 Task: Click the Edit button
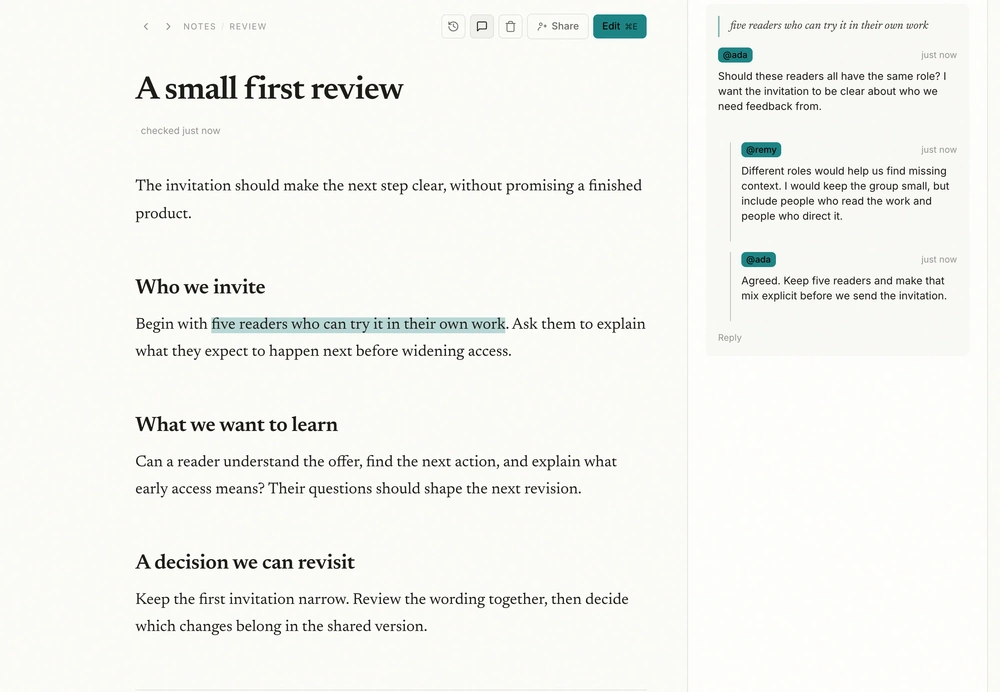coord(619,26)
